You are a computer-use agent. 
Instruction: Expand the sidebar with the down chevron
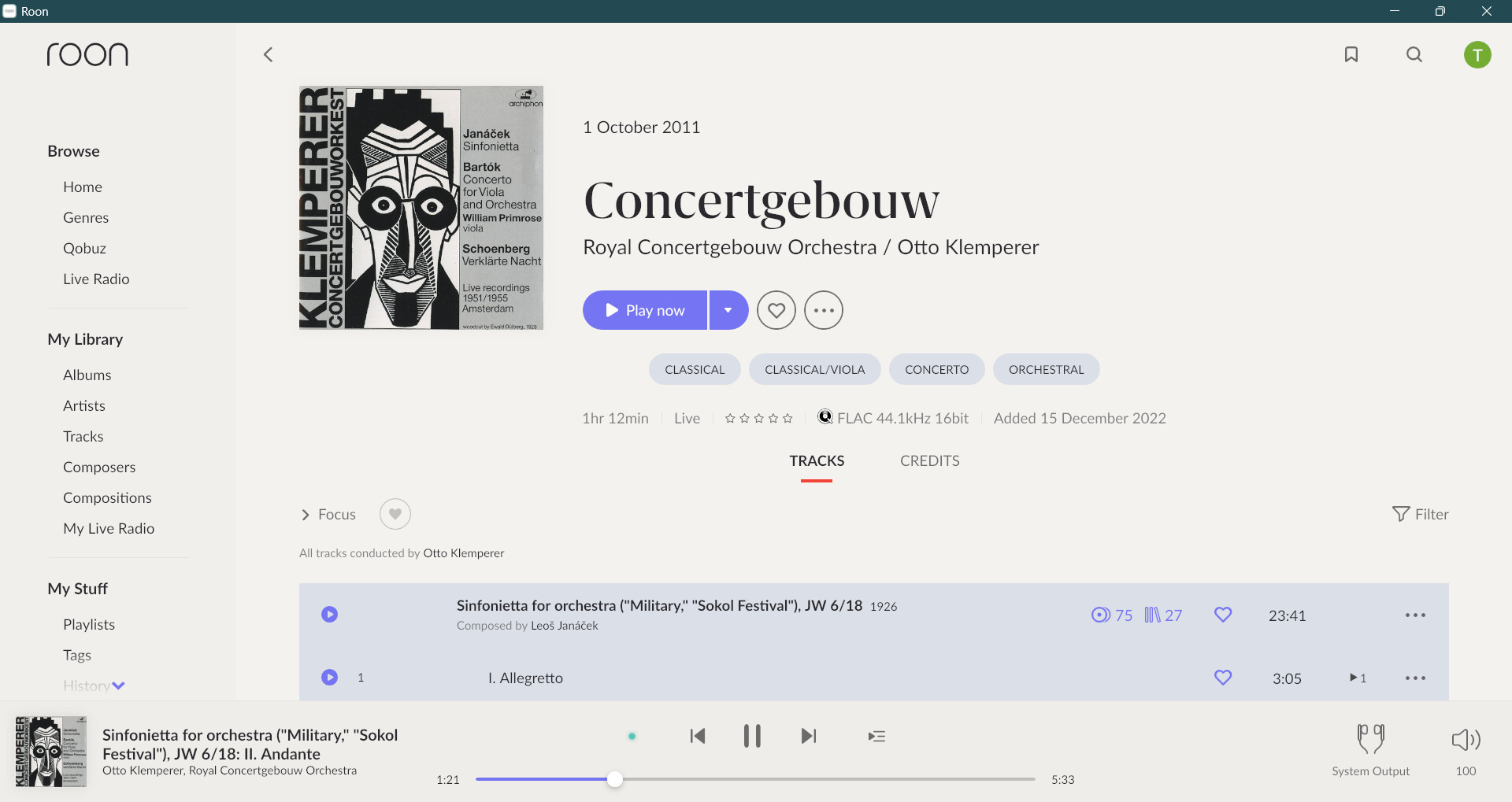118,686
